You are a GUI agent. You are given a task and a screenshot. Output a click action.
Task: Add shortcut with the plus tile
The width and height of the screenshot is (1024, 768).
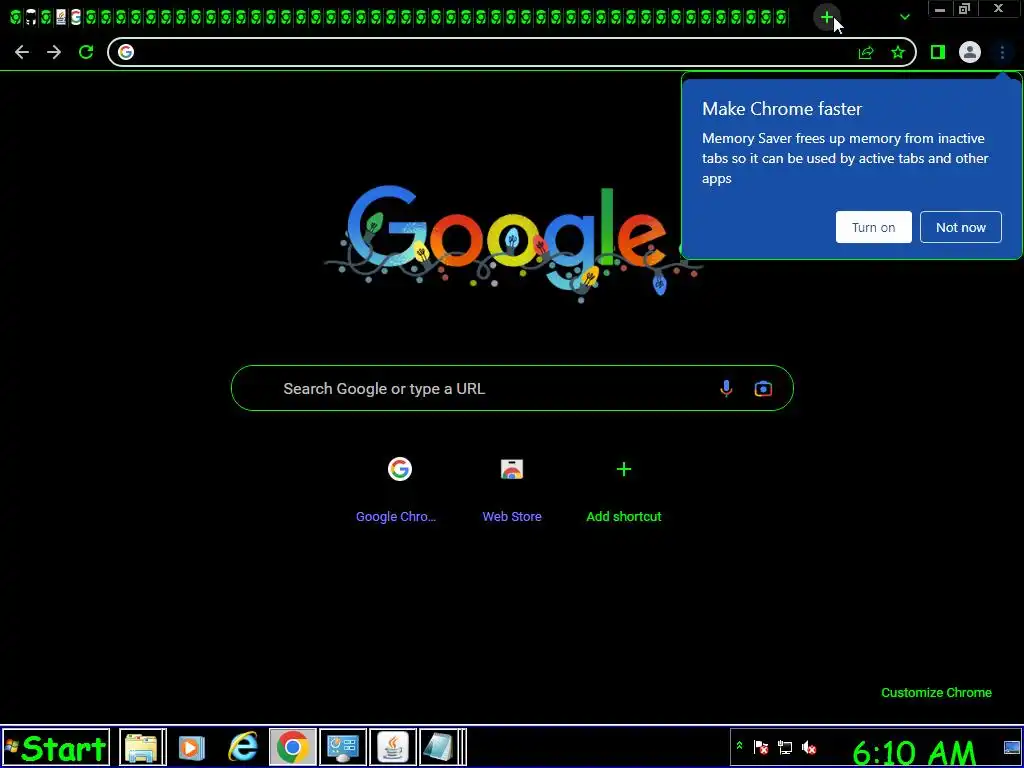[624, 488]
